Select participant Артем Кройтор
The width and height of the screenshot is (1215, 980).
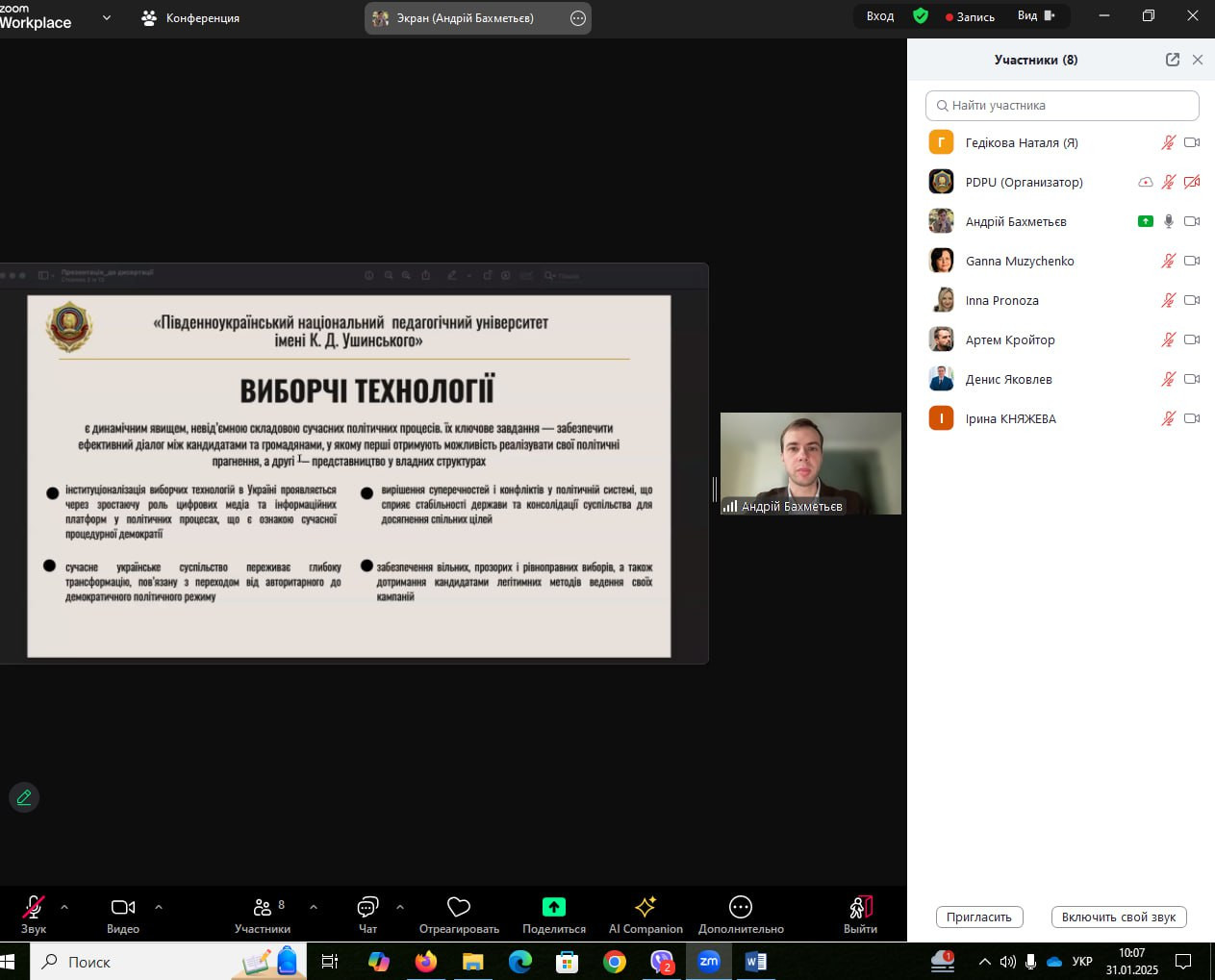1062,339
